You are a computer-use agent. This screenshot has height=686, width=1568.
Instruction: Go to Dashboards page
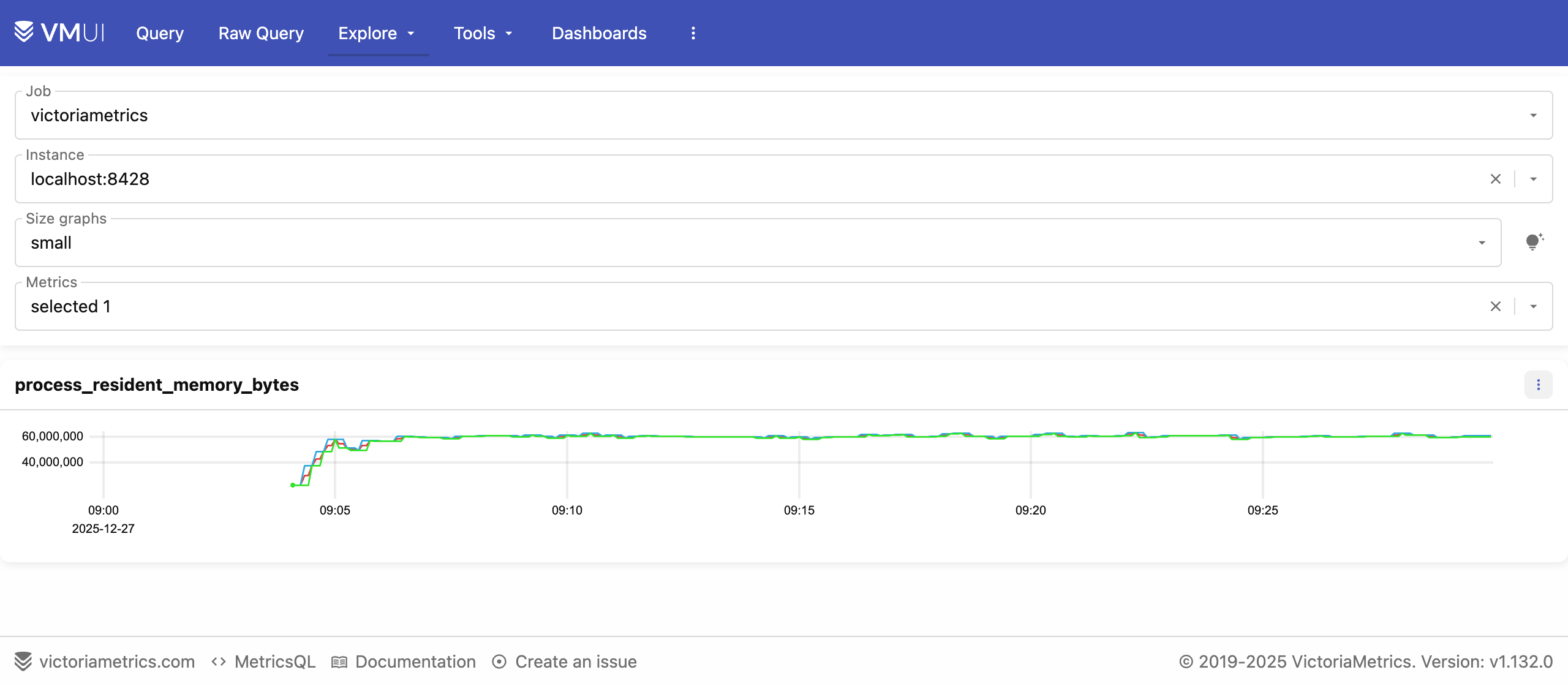click(599, 33)
